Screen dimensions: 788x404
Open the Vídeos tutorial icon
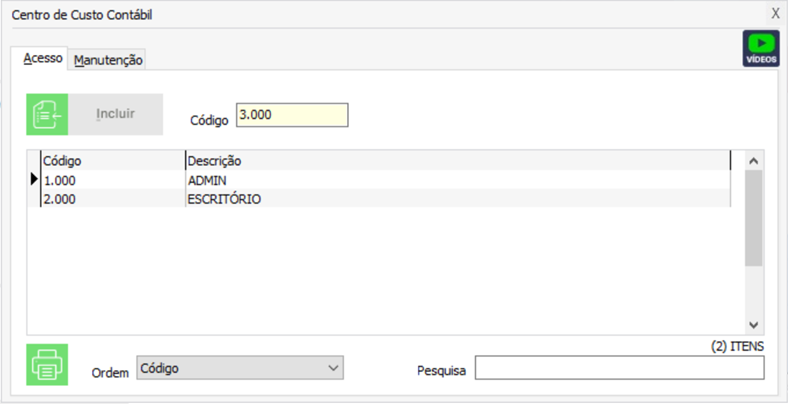point(760,48)
